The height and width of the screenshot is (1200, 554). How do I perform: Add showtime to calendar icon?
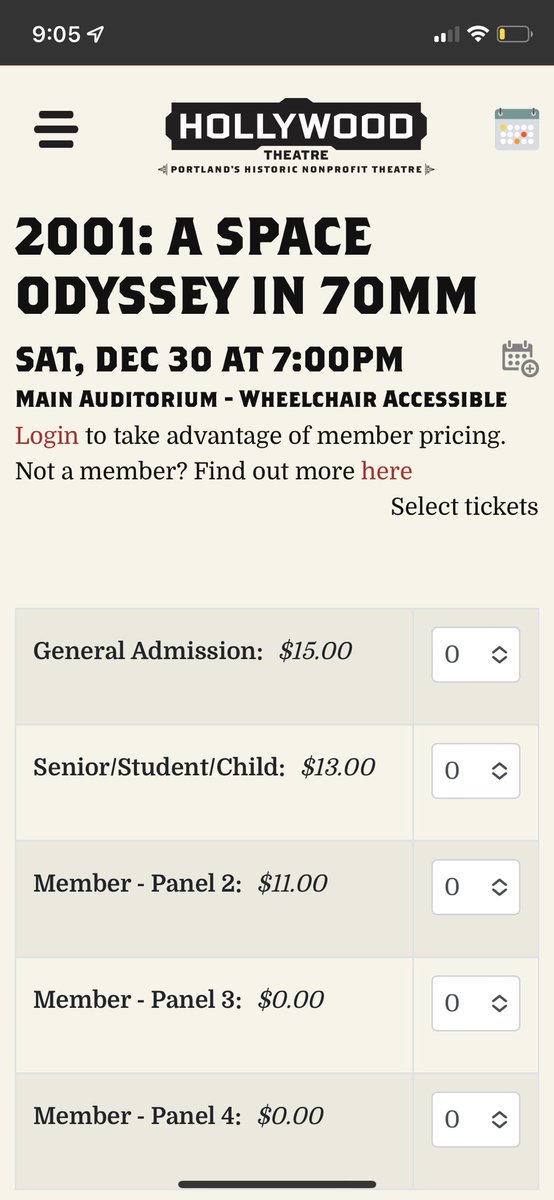(x=520, y=358)
